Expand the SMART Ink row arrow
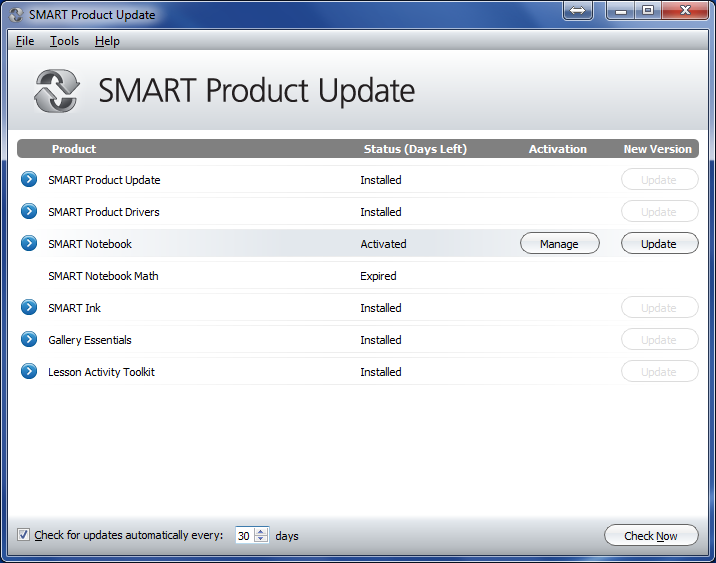 click(x=29, y=307)
